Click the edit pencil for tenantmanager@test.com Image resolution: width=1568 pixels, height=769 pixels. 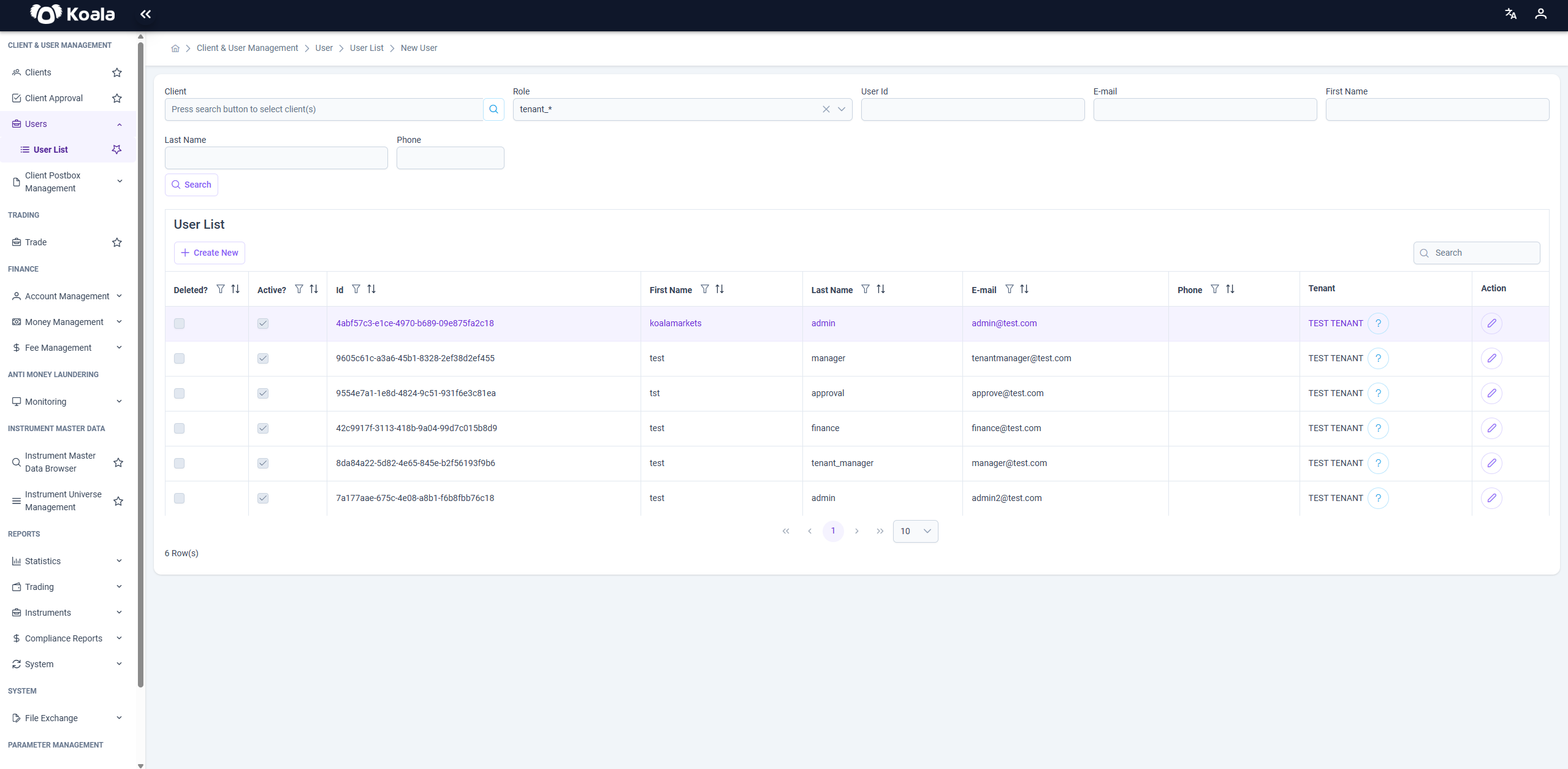coord(1491,358)
